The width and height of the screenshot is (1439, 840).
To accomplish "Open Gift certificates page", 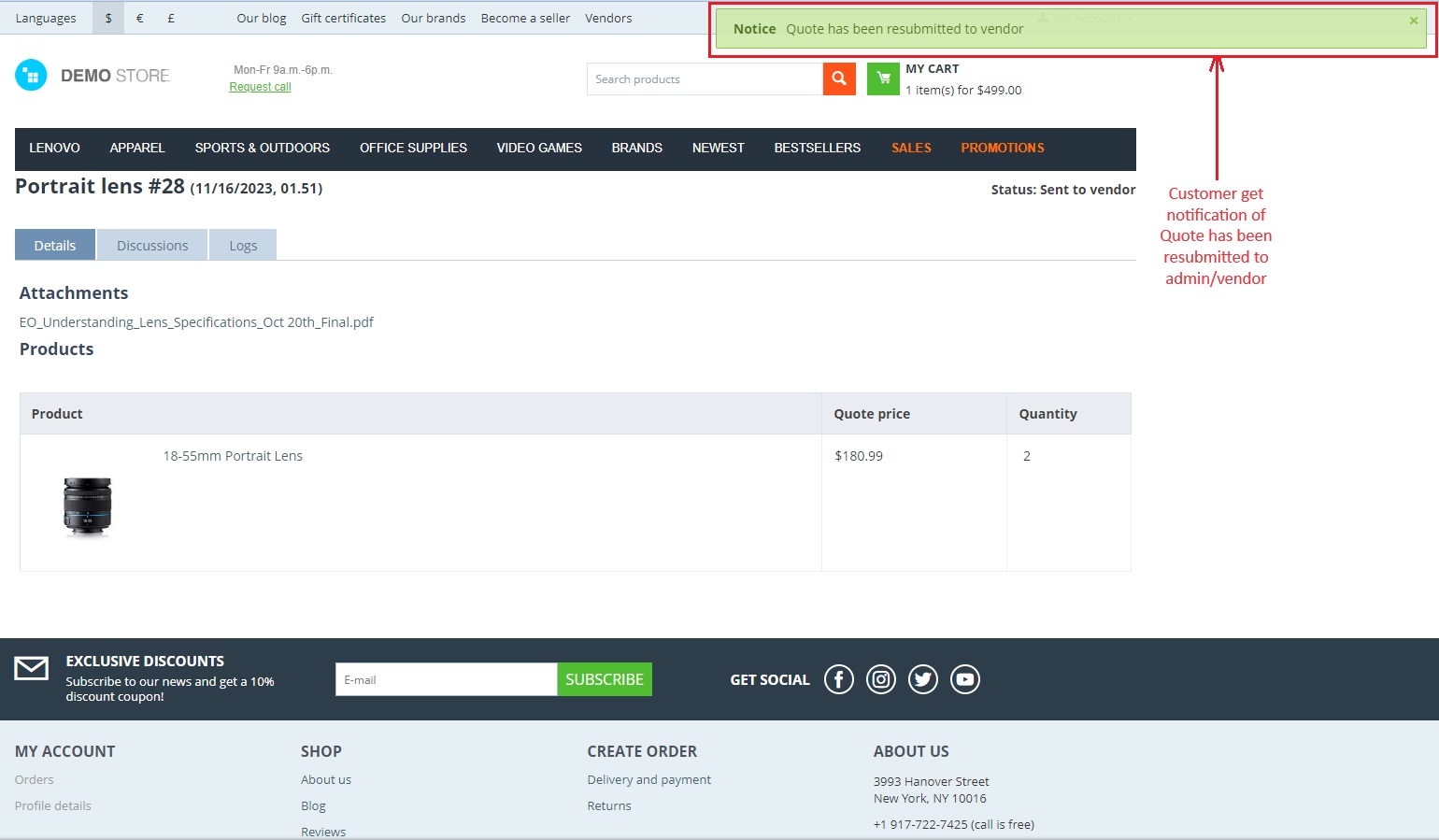I will (344, 18).
